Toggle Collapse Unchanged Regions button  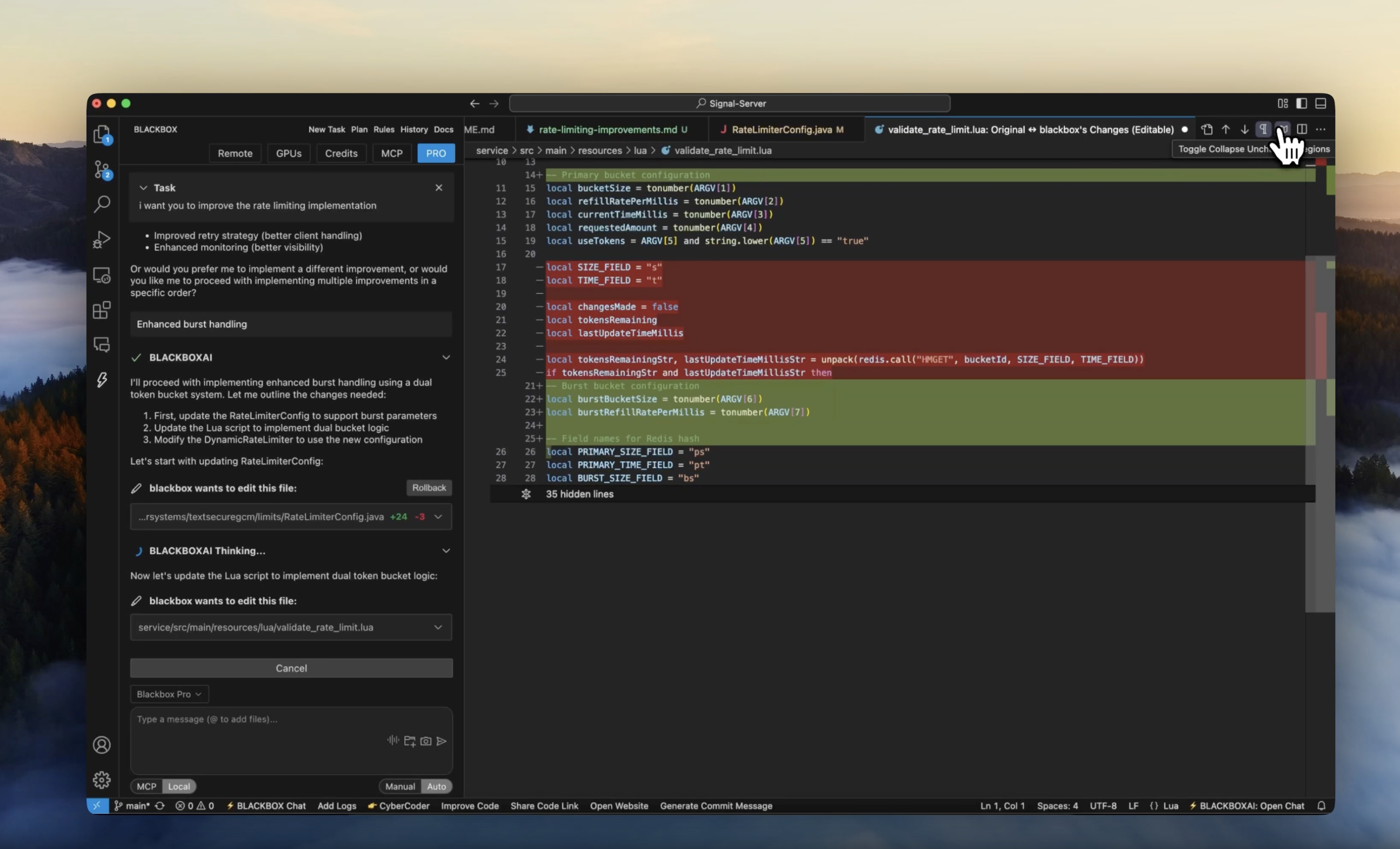1282,130
